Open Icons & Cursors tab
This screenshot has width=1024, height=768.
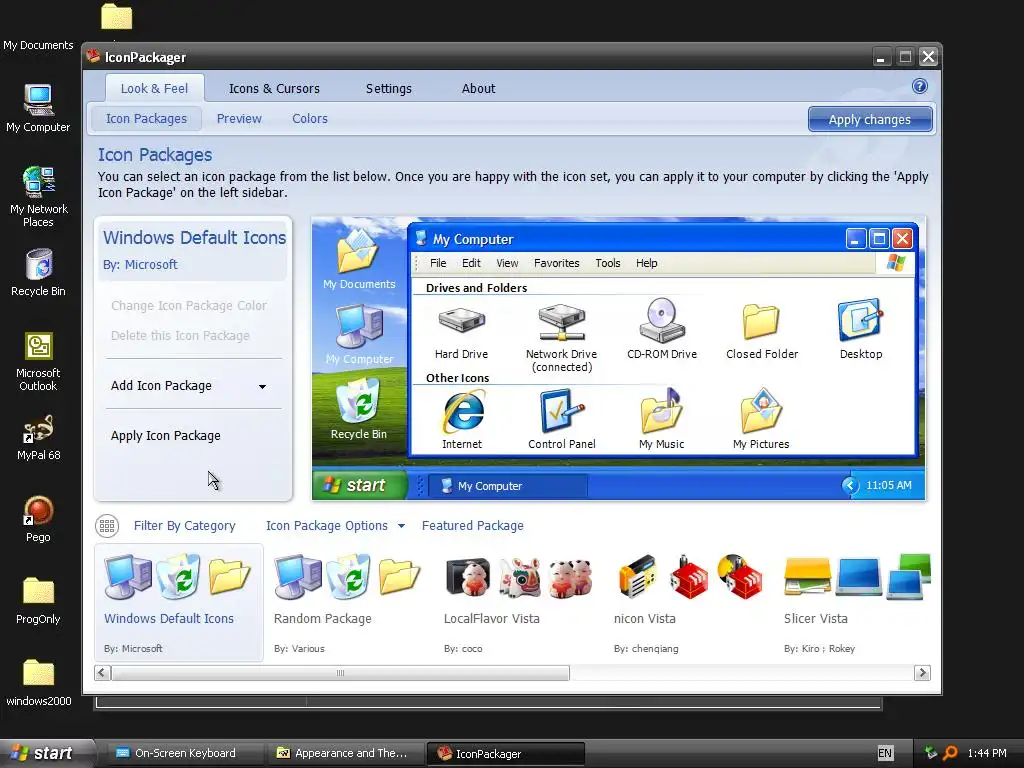click(274, 88)
